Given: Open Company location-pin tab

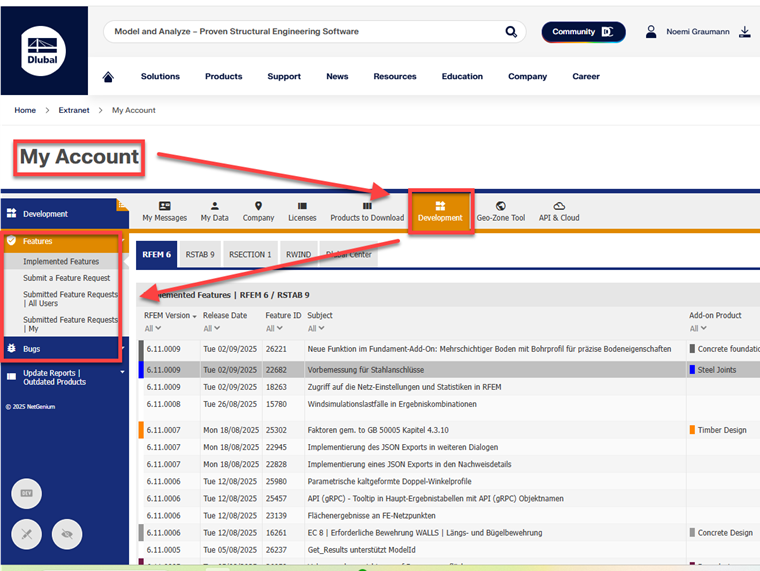Looking at the screenshot, I should tap(258, 211).
